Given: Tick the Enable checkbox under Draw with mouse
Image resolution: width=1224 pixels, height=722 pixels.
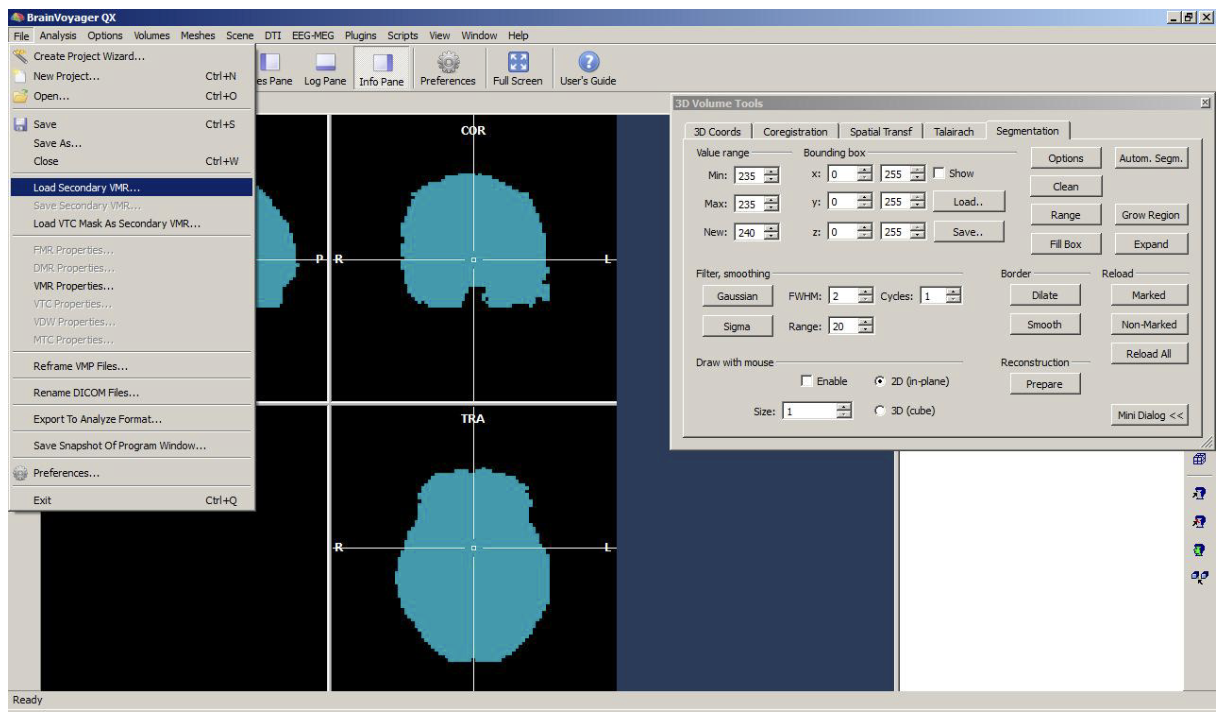Looking at the screenshot, I should point(807,381).
